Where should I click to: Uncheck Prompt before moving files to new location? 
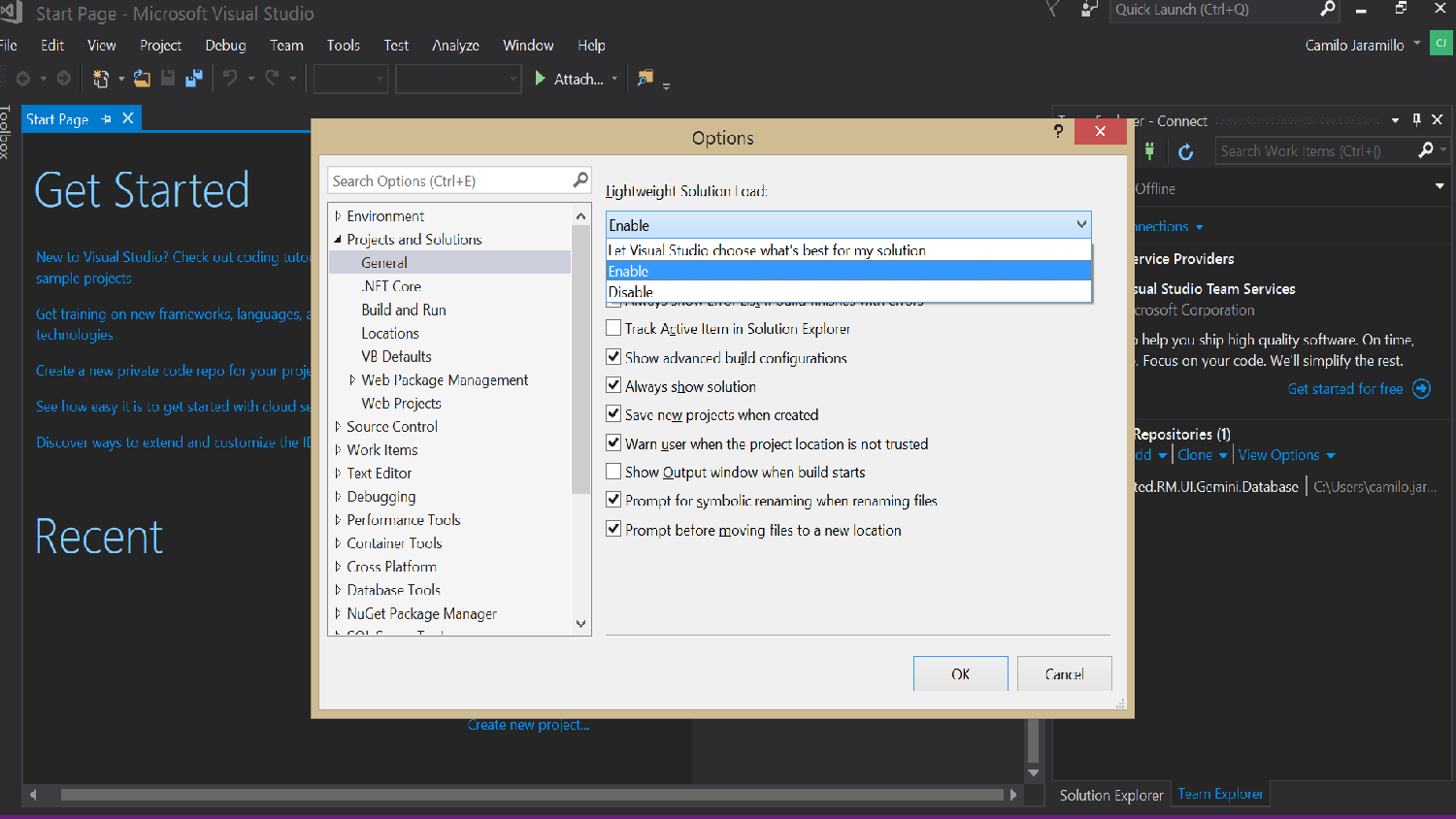point(613,529)
